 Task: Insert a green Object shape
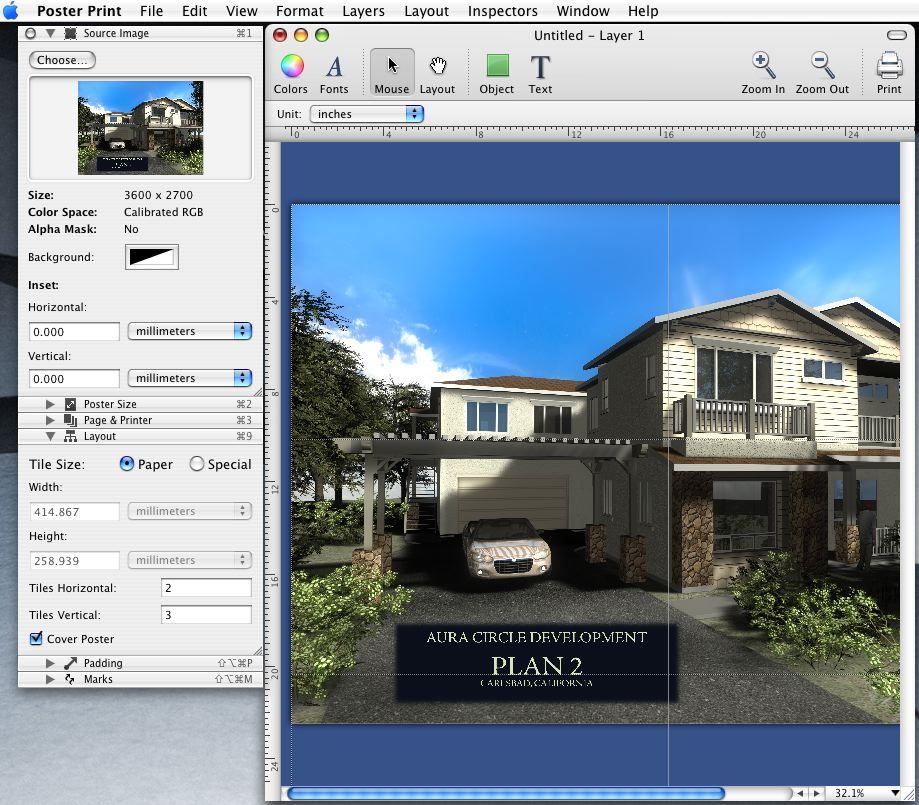tap(497, 74)
